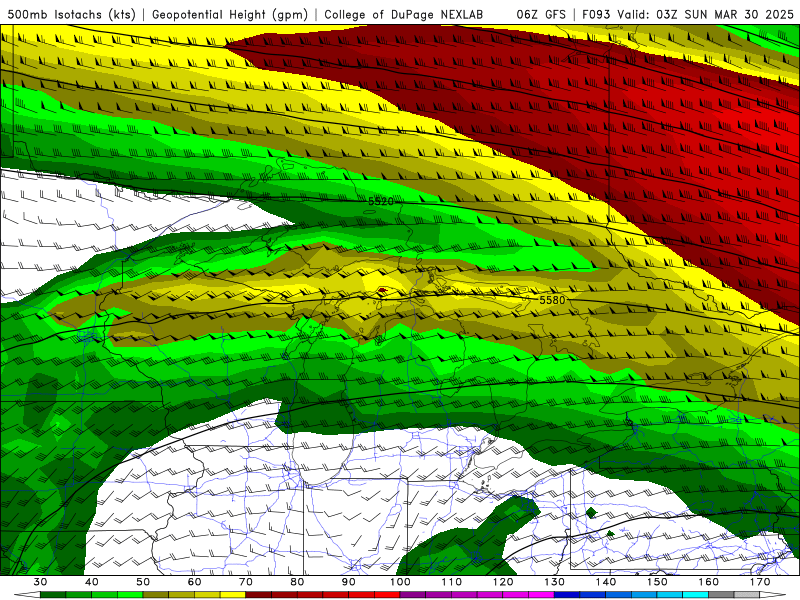Click the 120 value on color scale
This screenshot has width=800, height=600.
point(503,582)
